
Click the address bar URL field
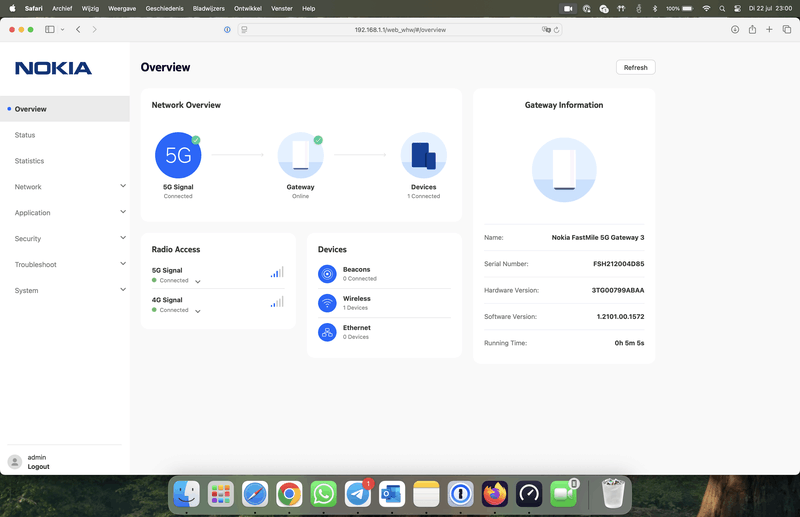400,30
